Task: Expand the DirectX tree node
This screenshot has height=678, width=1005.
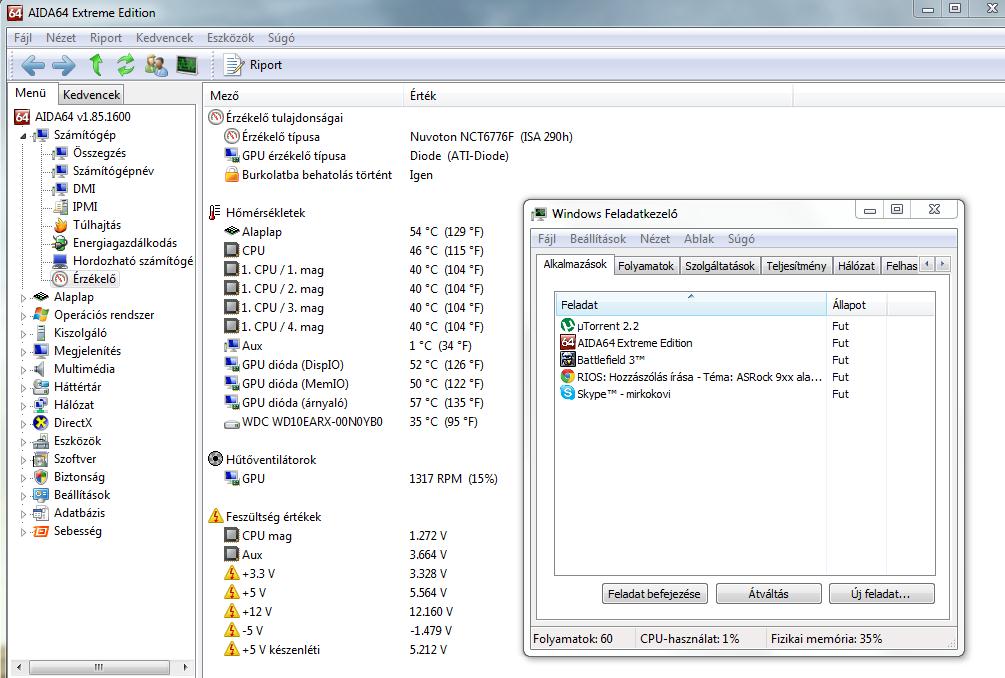Action: (24, 423)
